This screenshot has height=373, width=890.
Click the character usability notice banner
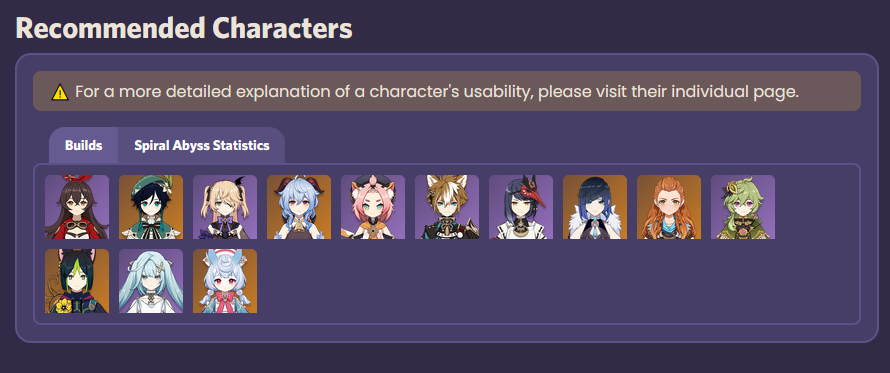[447, 91]
